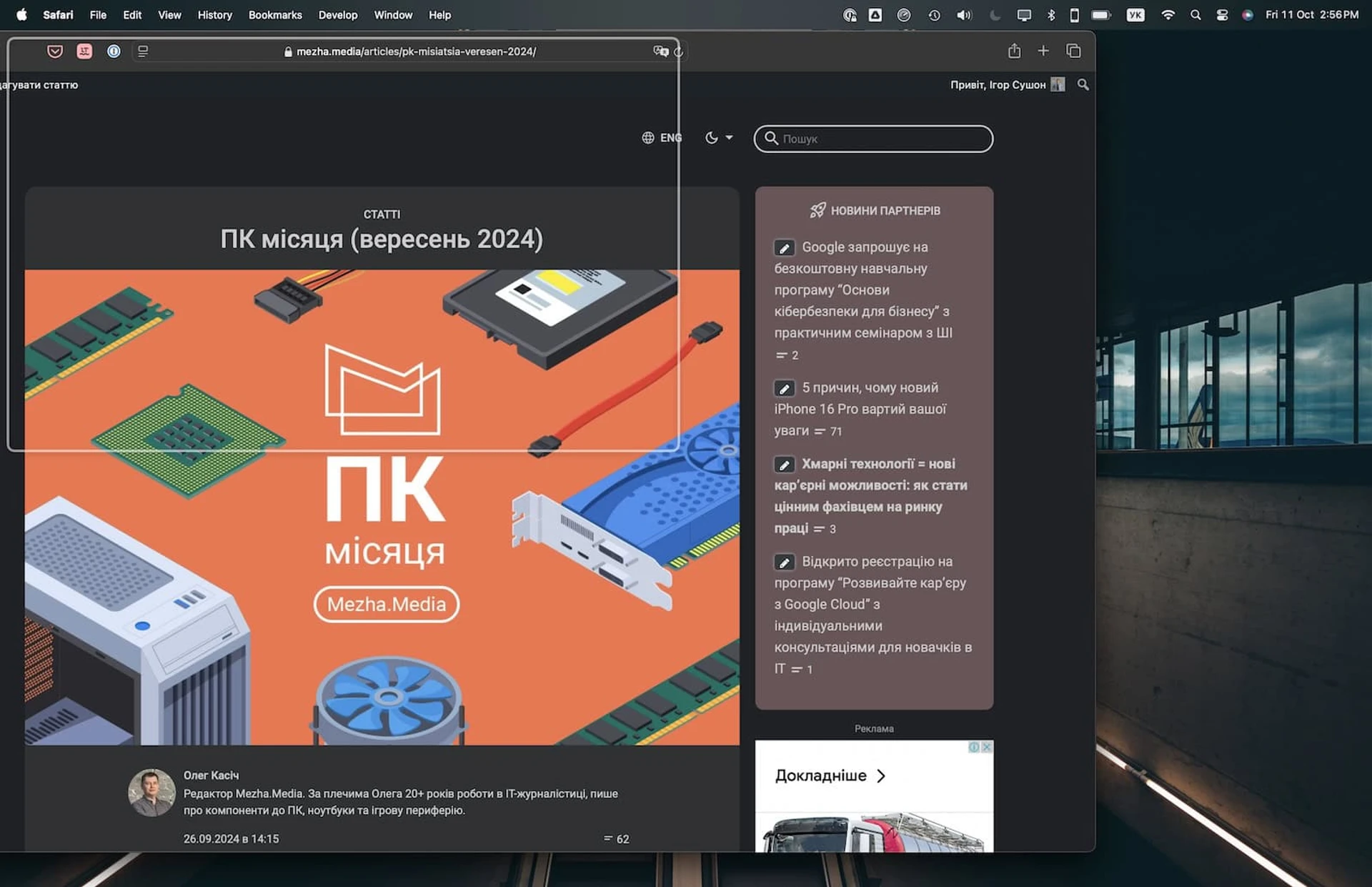The image size is (1372, 887).
Task: Open the Safari Share button
Action: [x=1014, y=51]
